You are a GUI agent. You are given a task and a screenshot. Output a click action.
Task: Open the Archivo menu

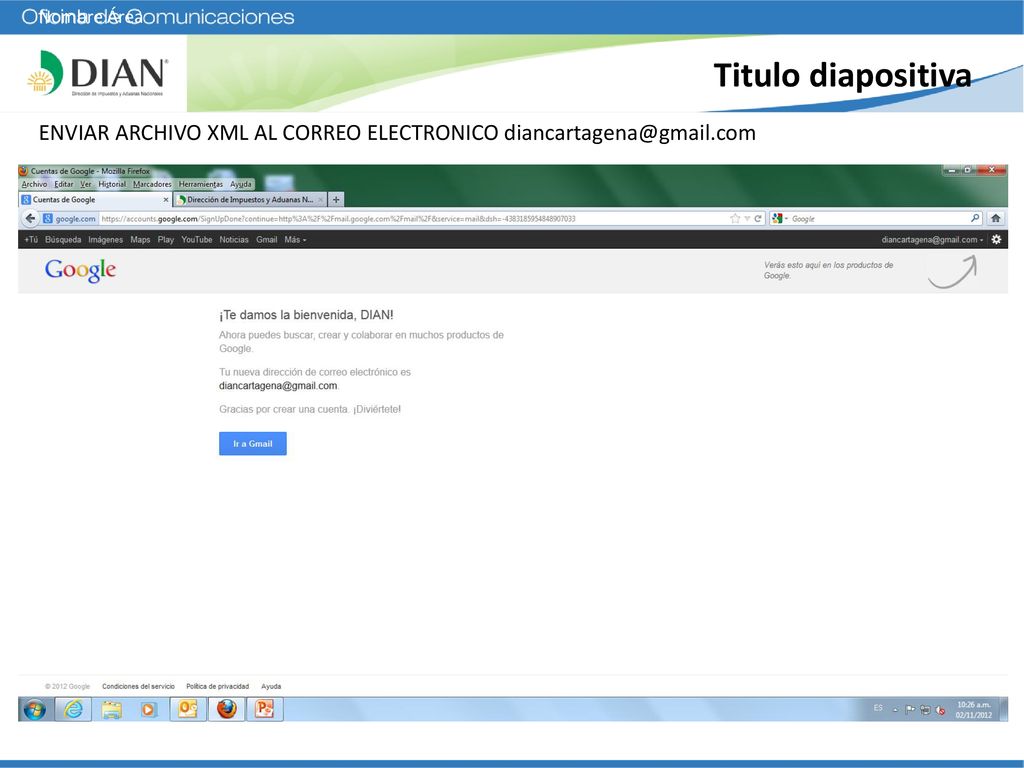[35, 184]
